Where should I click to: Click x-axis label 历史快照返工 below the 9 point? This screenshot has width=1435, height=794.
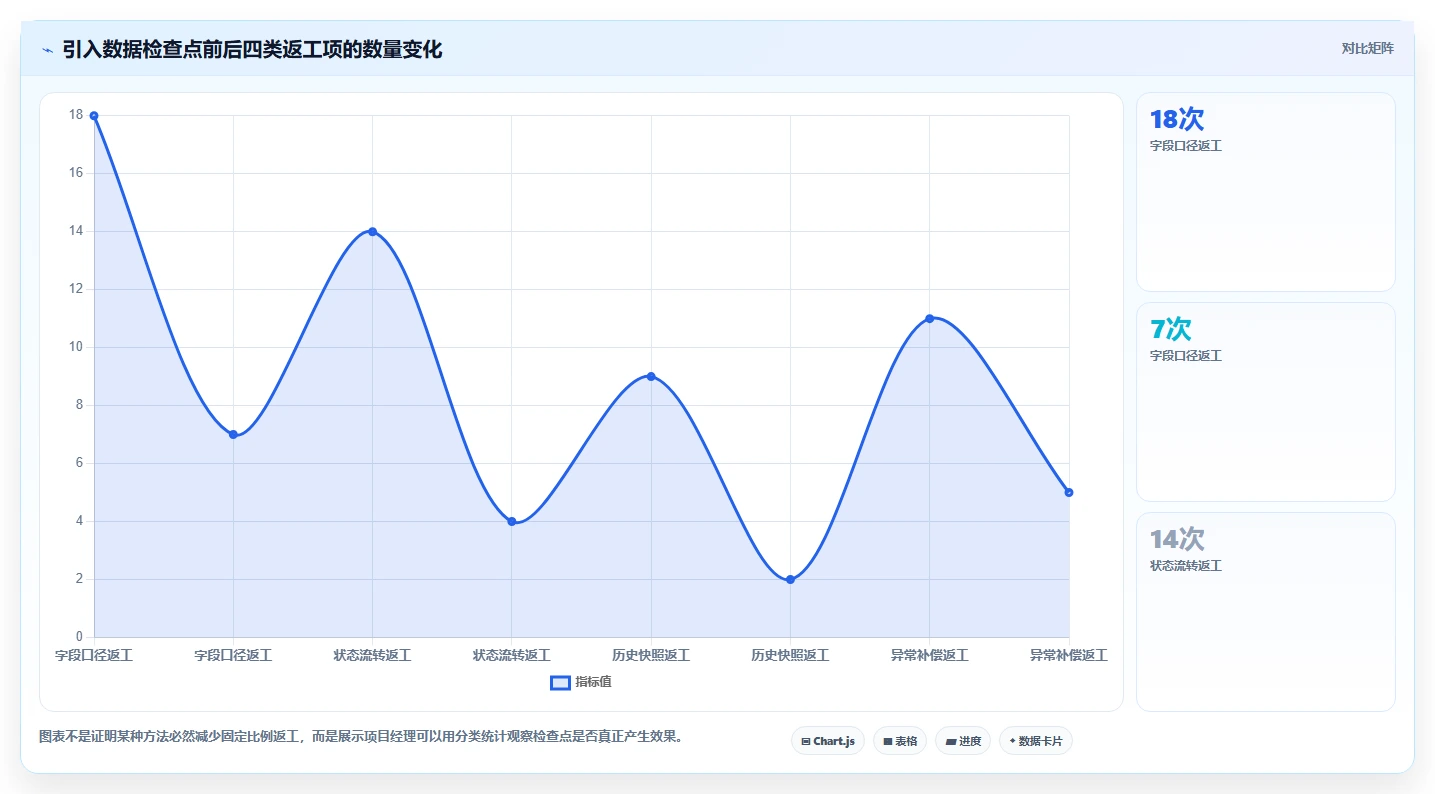(651, 656)
